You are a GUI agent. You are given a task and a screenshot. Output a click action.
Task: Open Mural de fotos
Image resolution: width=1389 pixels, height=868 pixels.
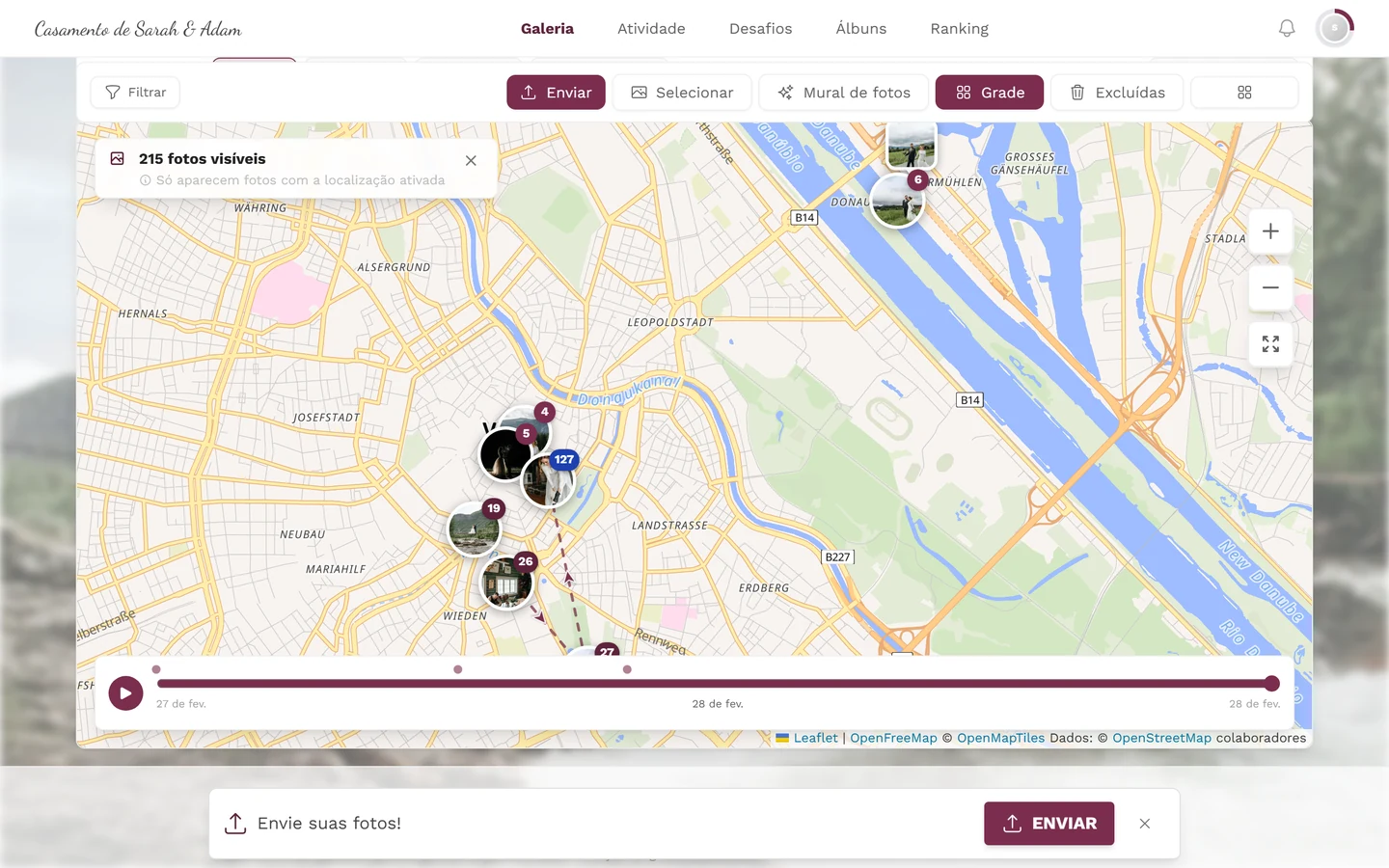point(844,93)
